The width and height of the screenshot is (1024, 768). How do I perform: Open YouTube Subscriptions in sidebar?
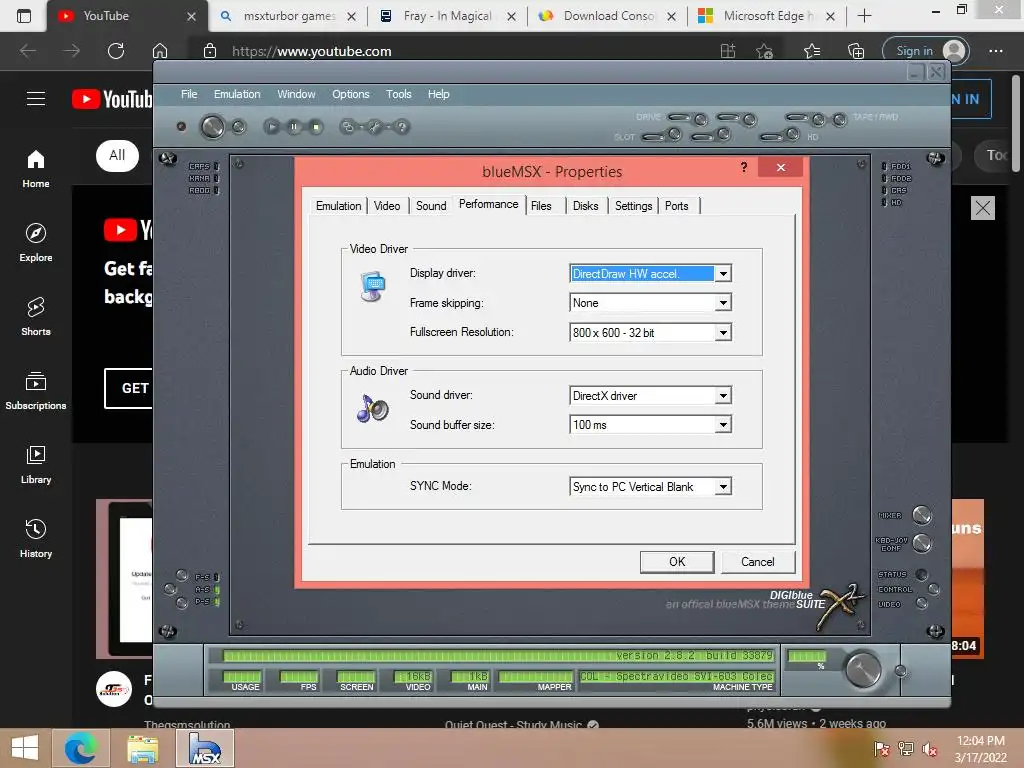pos(35,391)
